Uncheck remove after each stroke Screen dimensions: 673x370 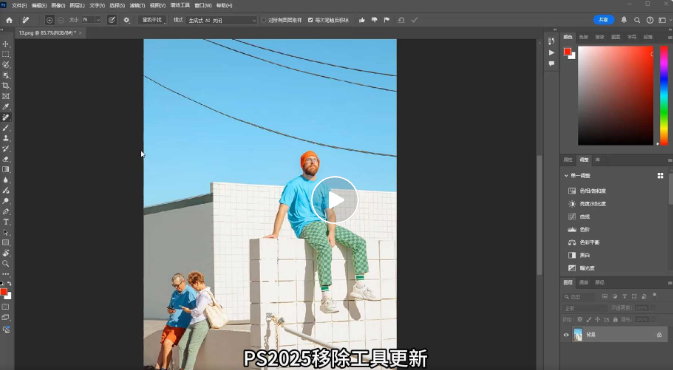(310, 20)
